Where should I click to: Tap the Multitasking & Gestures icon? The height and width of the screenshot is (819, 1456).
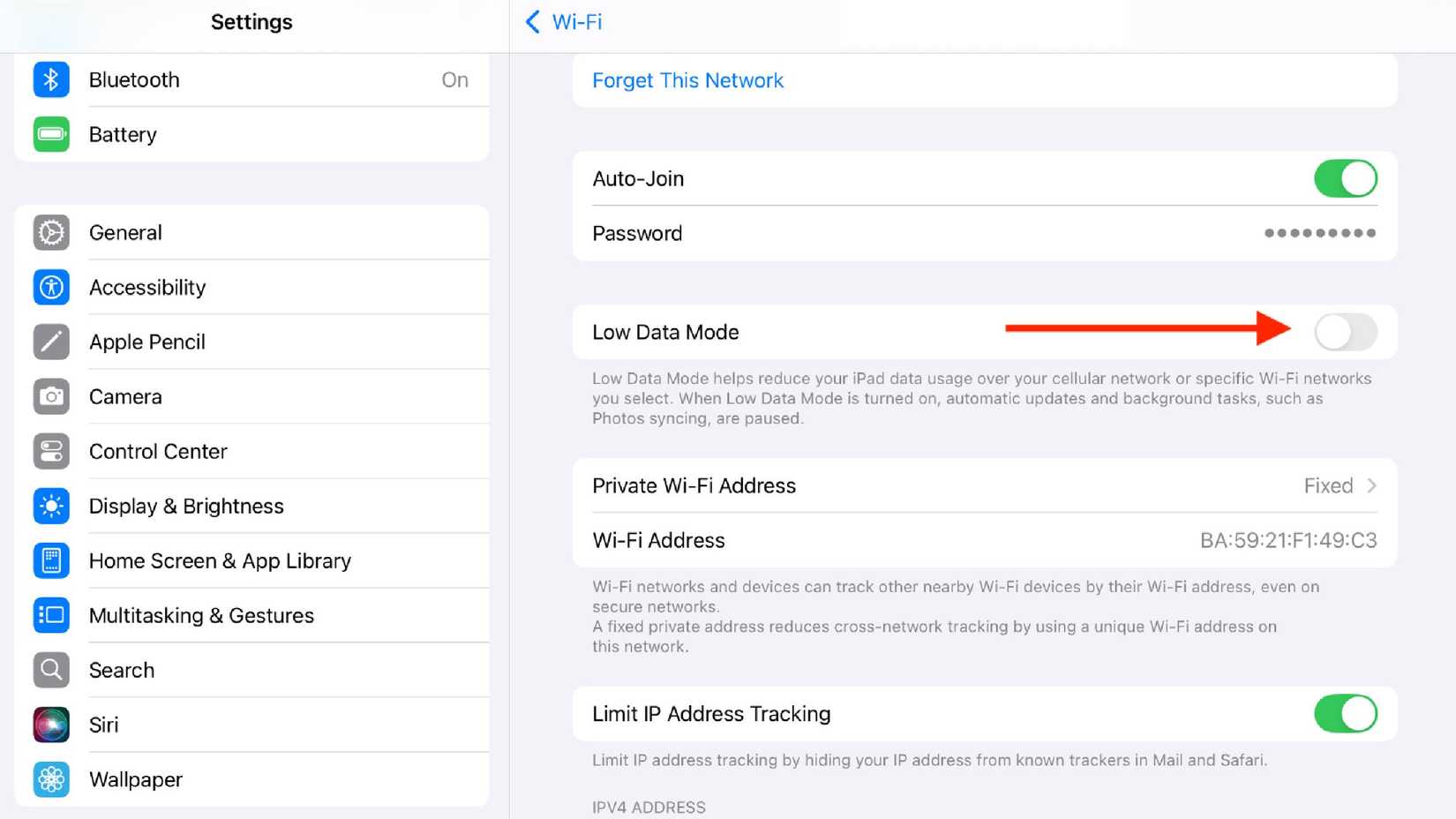pos(51,615)
